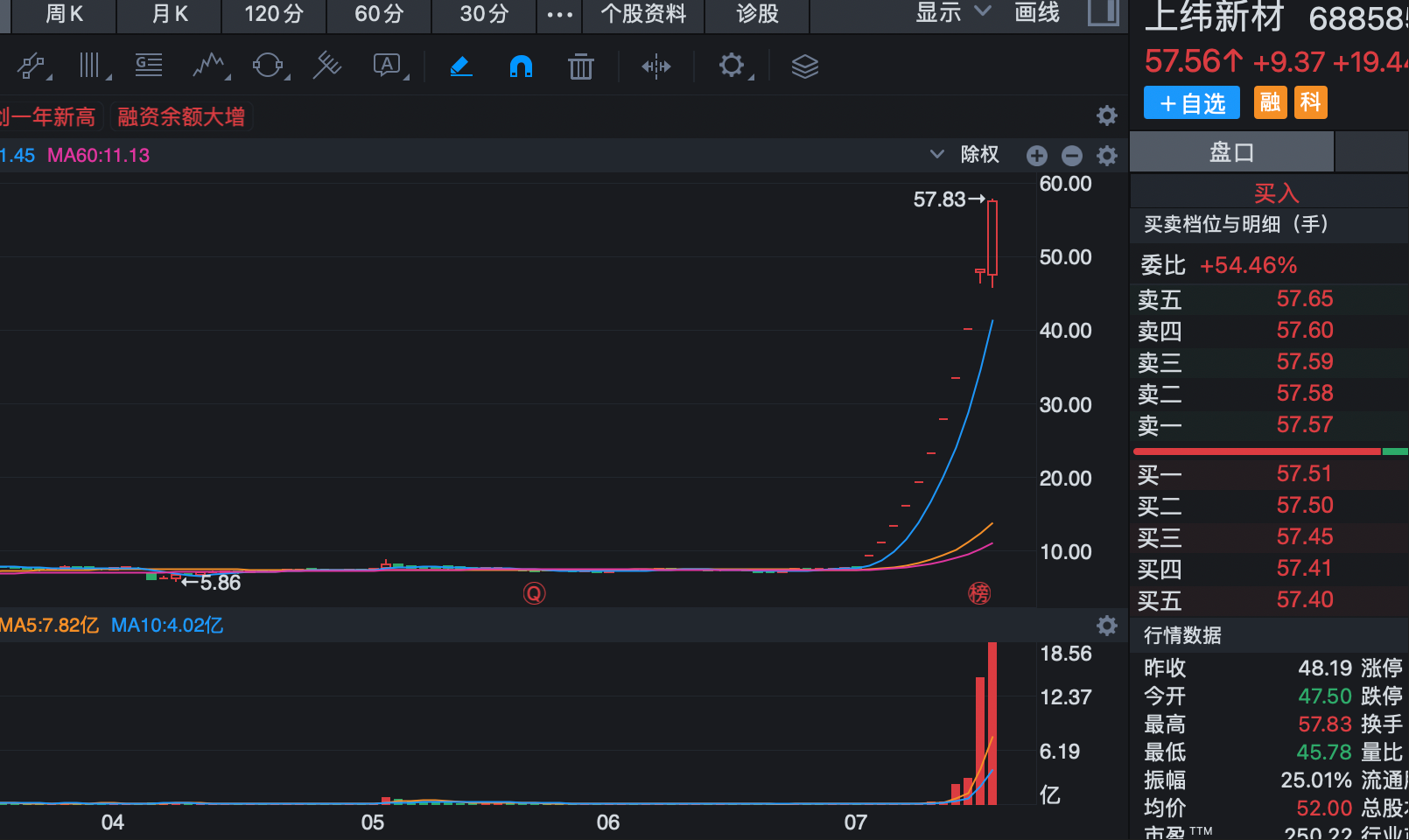The image size is (1409, 840).
Task: Open settings gear beside the news tags
Action: (1107, 115)
